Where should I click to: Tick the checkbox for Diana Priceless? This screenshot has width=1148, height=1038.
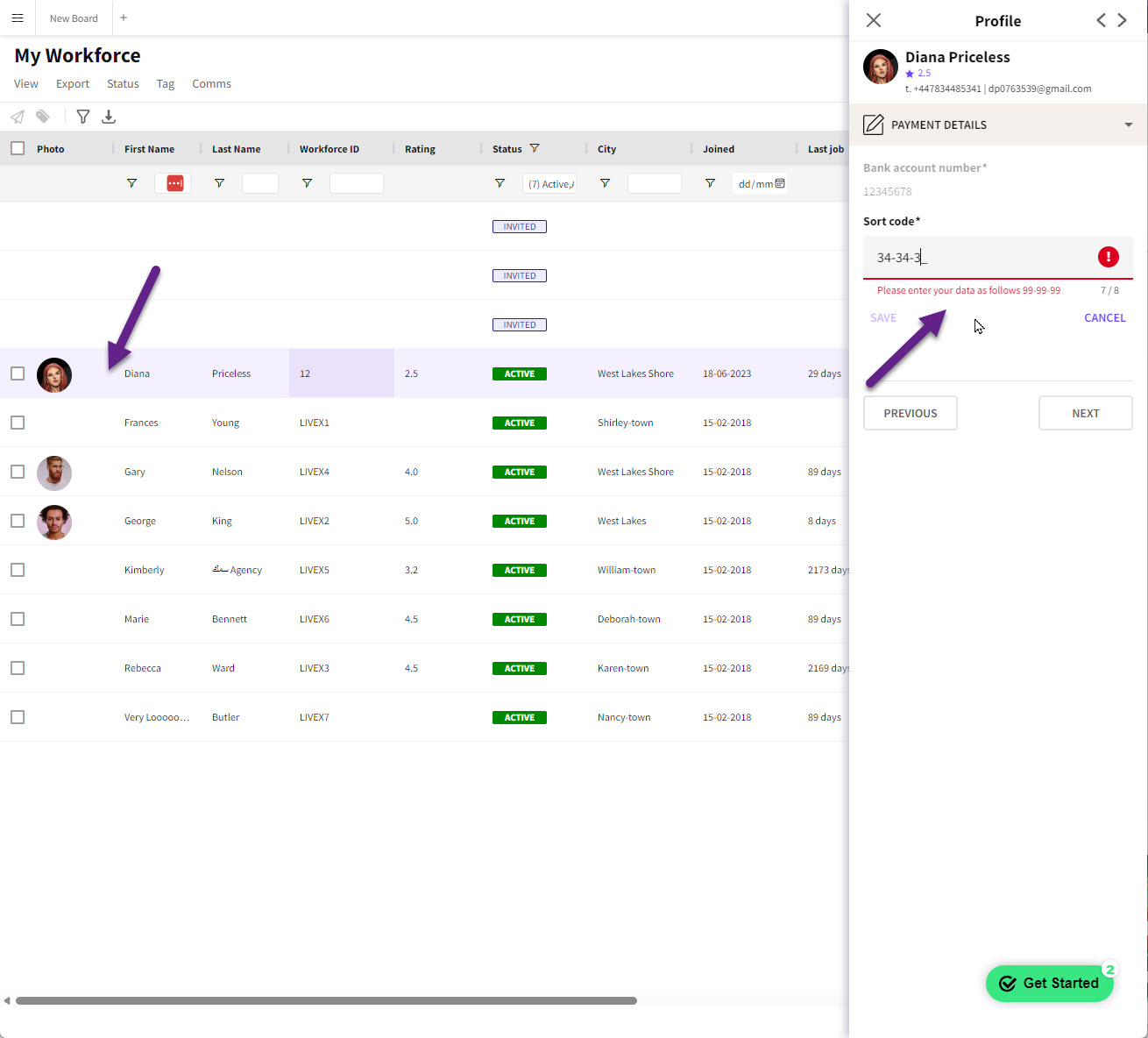pyautogui.click(x=18, y=373)
